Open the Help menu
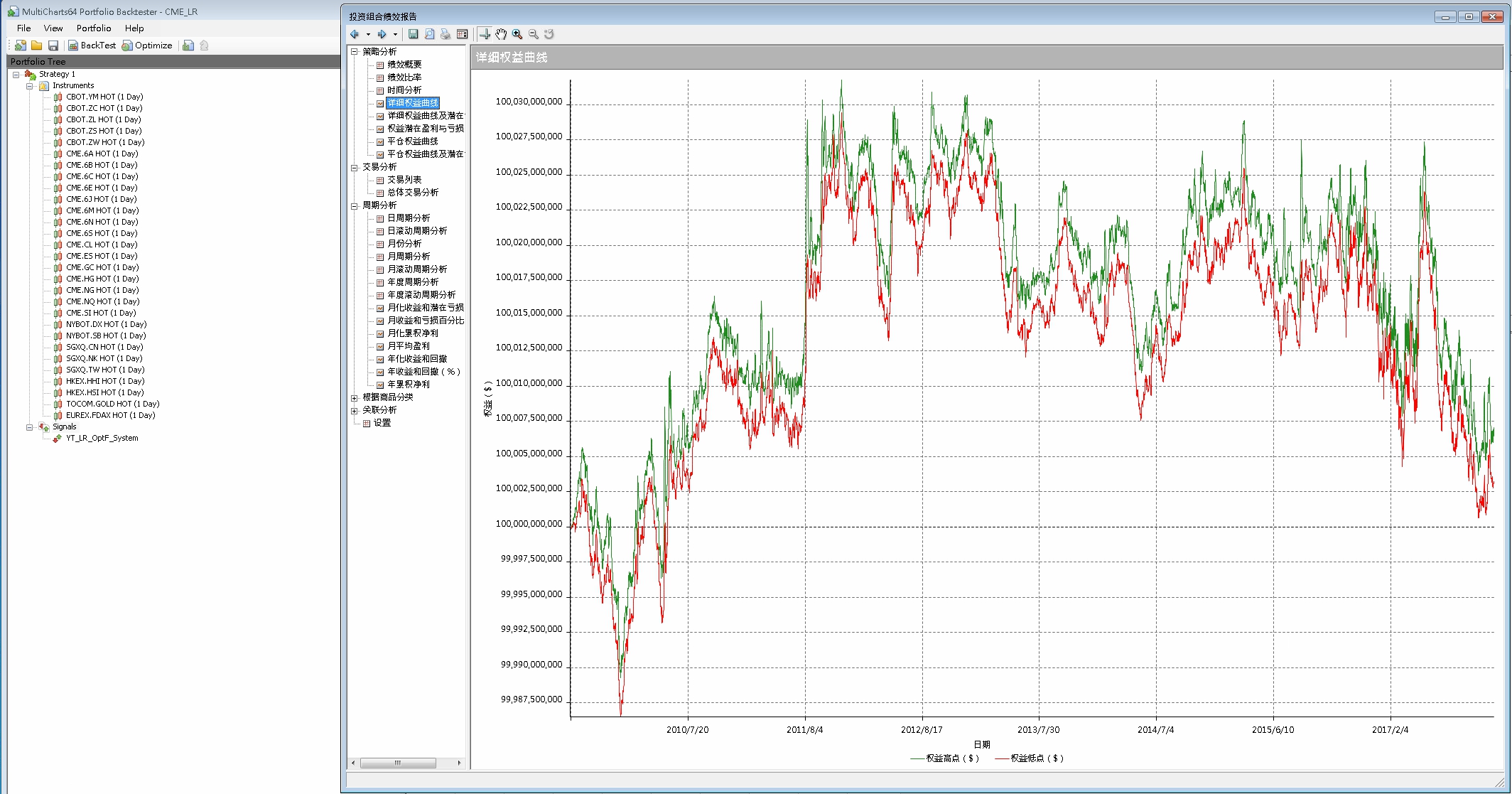1512x794 pixels. (134, 28)
